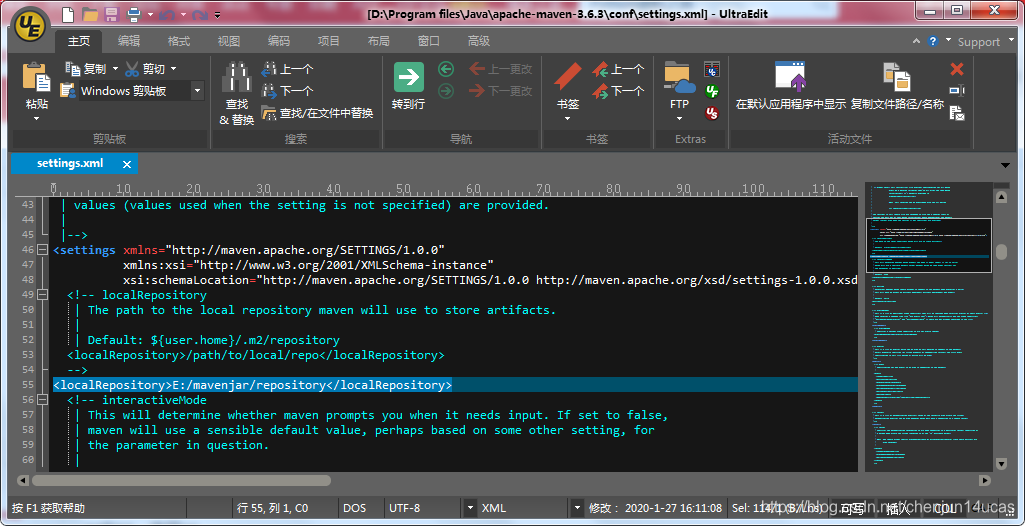Delete active file with red X icon
The width and height of the screenshot is (1025, 526).
pos(957,69)
